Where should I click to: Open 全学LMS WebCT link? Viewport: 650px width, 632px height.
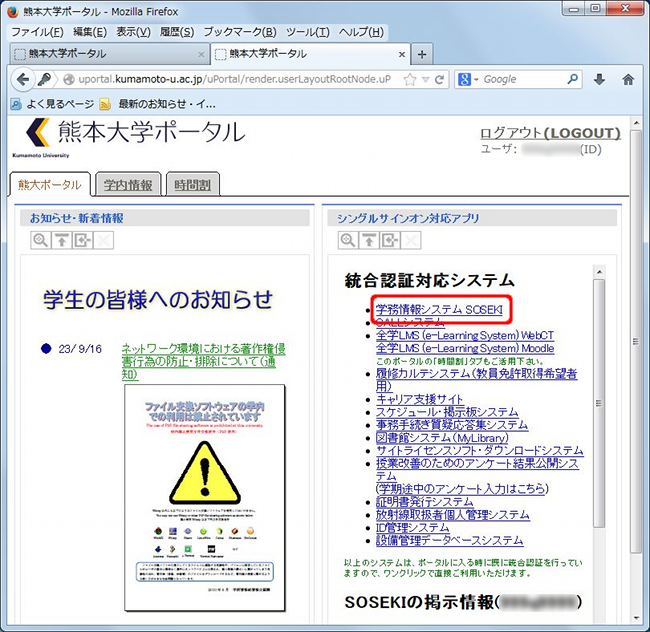click(465, 335)
